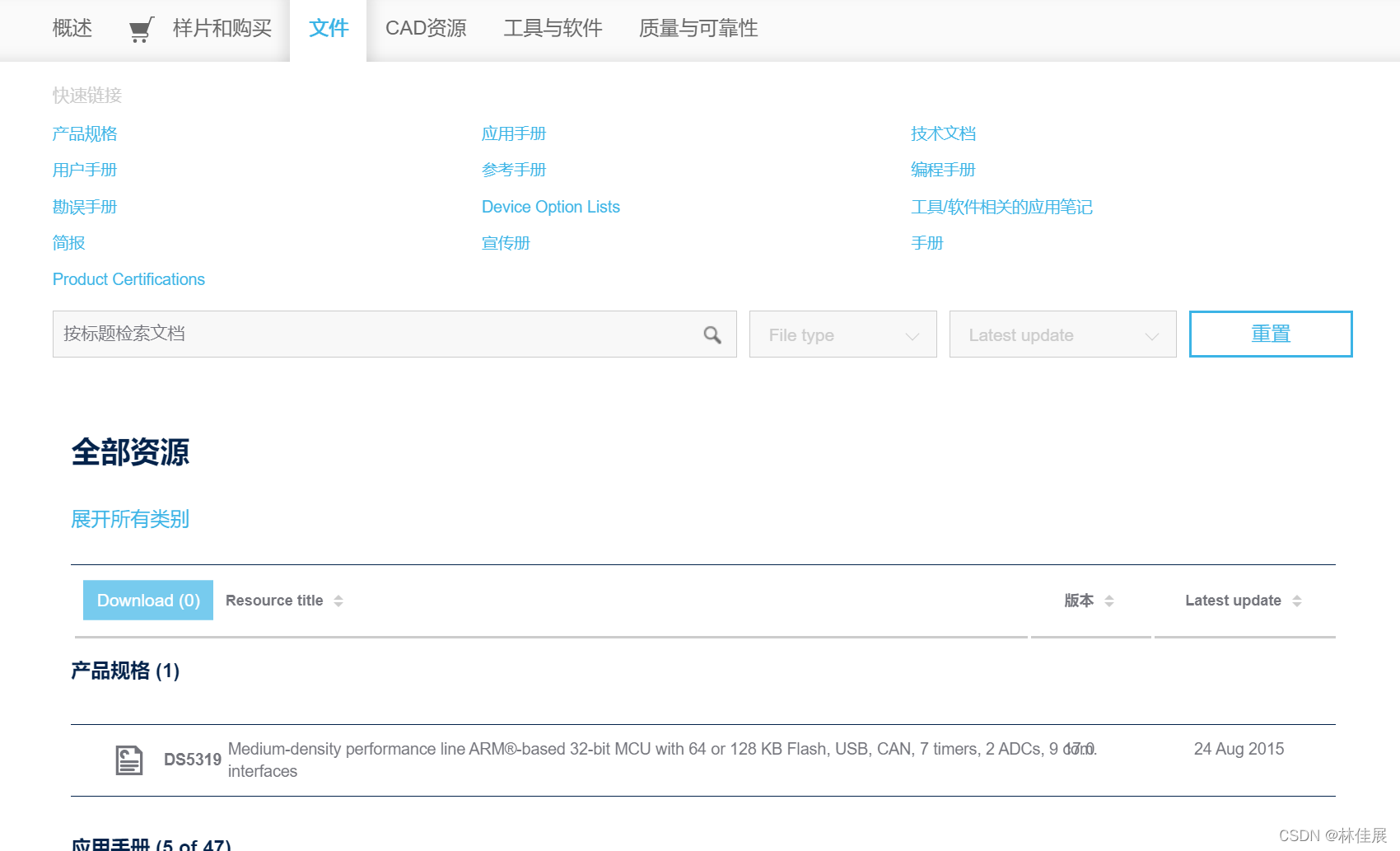Open the CAD资源 tab
The width and height of the screenshot is (1400, 851).
click(426, 29)
